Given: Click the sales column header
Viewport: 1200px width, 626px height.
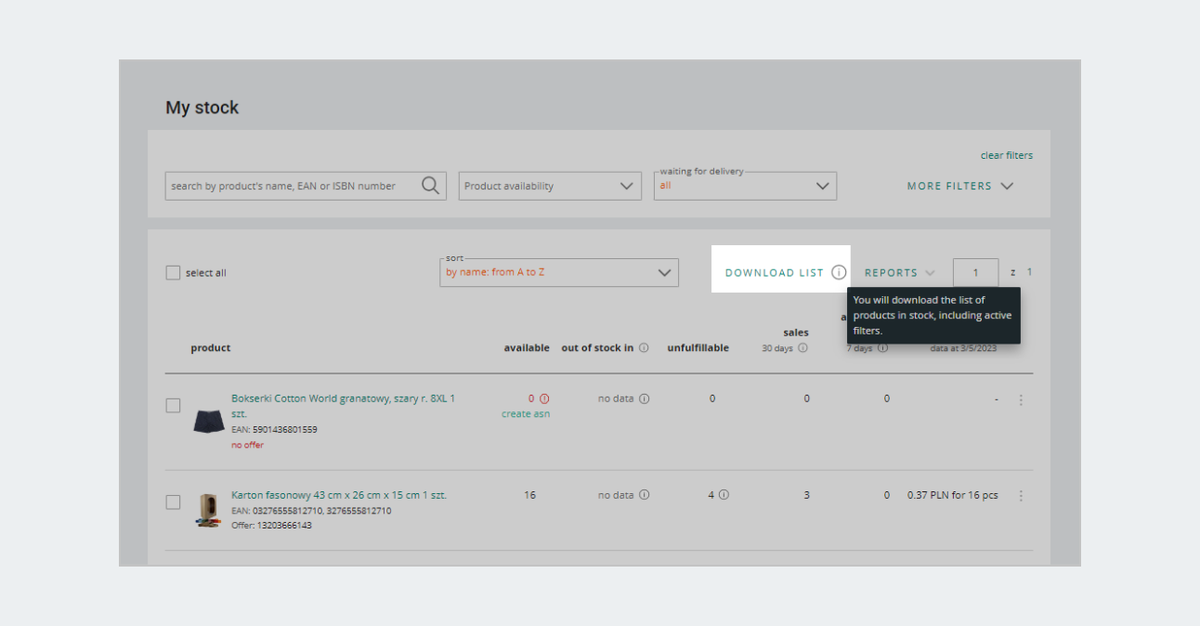Looking at the screenshot, I should 796,332.
